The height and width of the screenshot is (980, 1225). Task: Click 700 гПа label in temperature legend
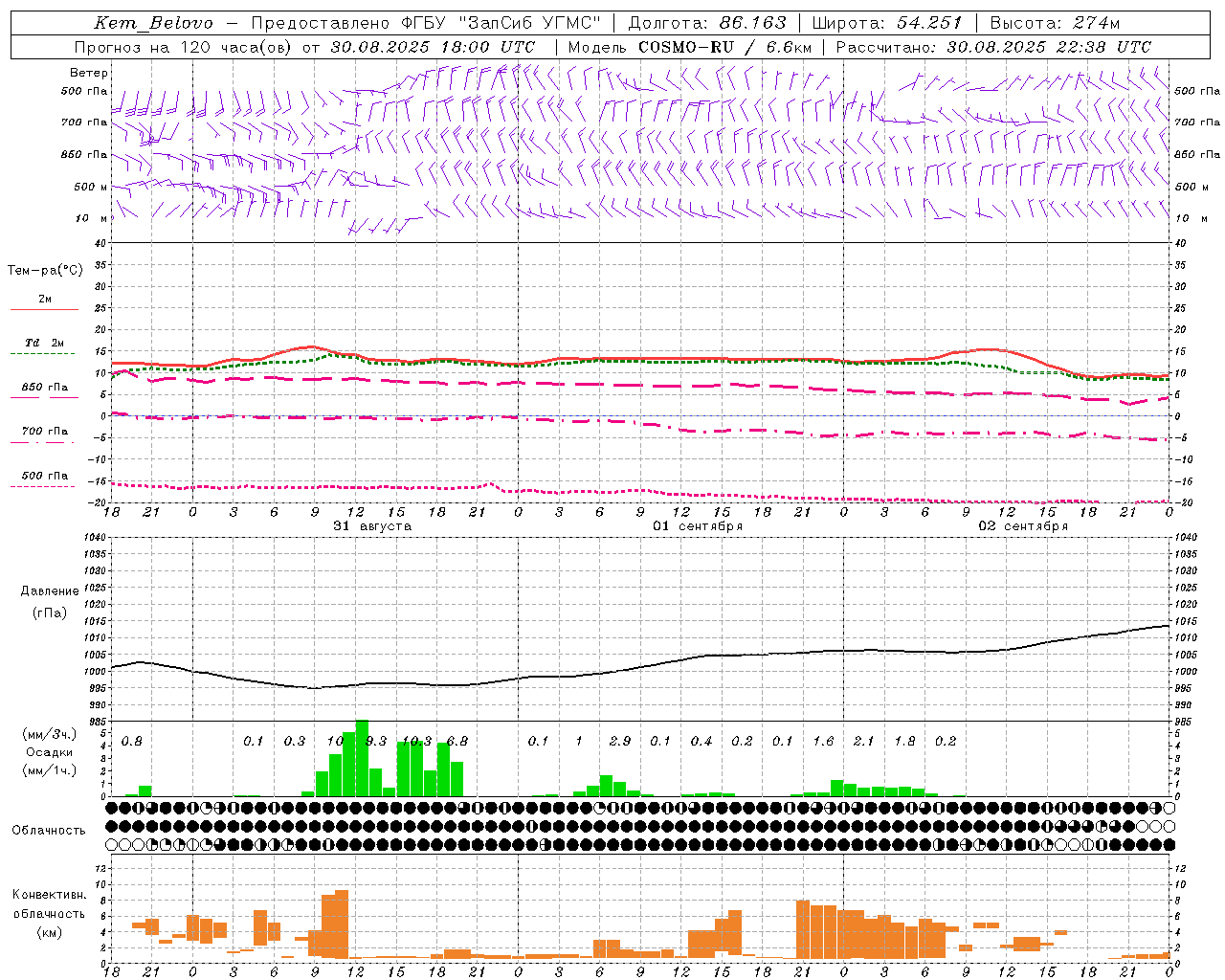[45, 432]
